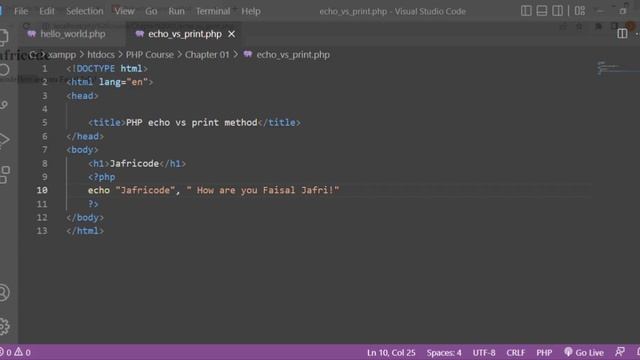Screen dimensions: 640x360
Task: Place cursor on DOCTYPE html line
Action: 107,69
